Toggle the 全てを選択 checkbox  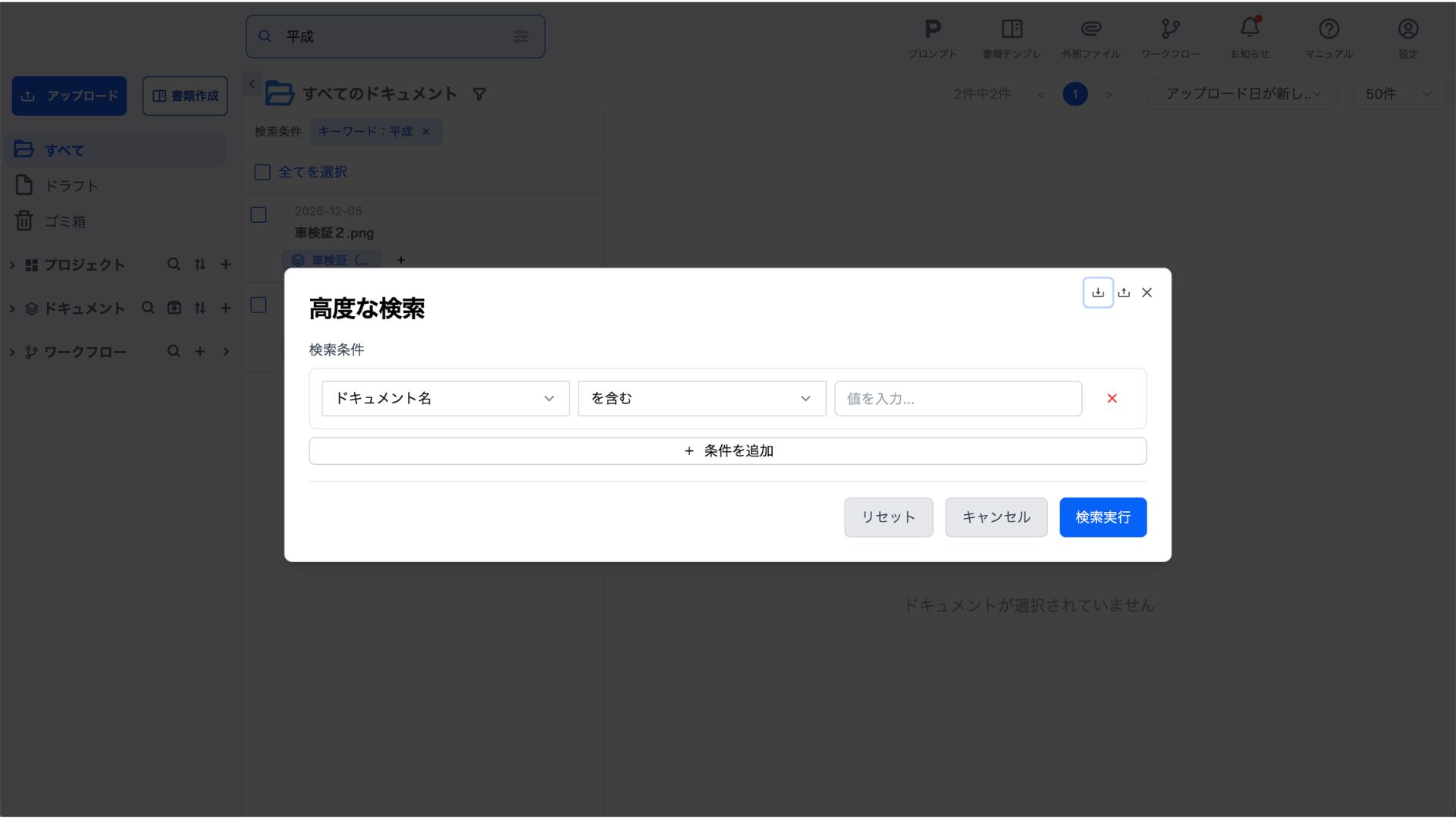(x=262, y=172)
